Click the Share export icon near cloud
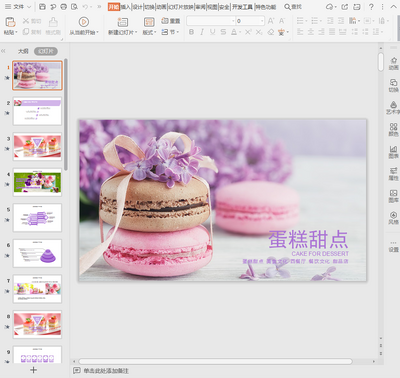 tap(345, 7)
